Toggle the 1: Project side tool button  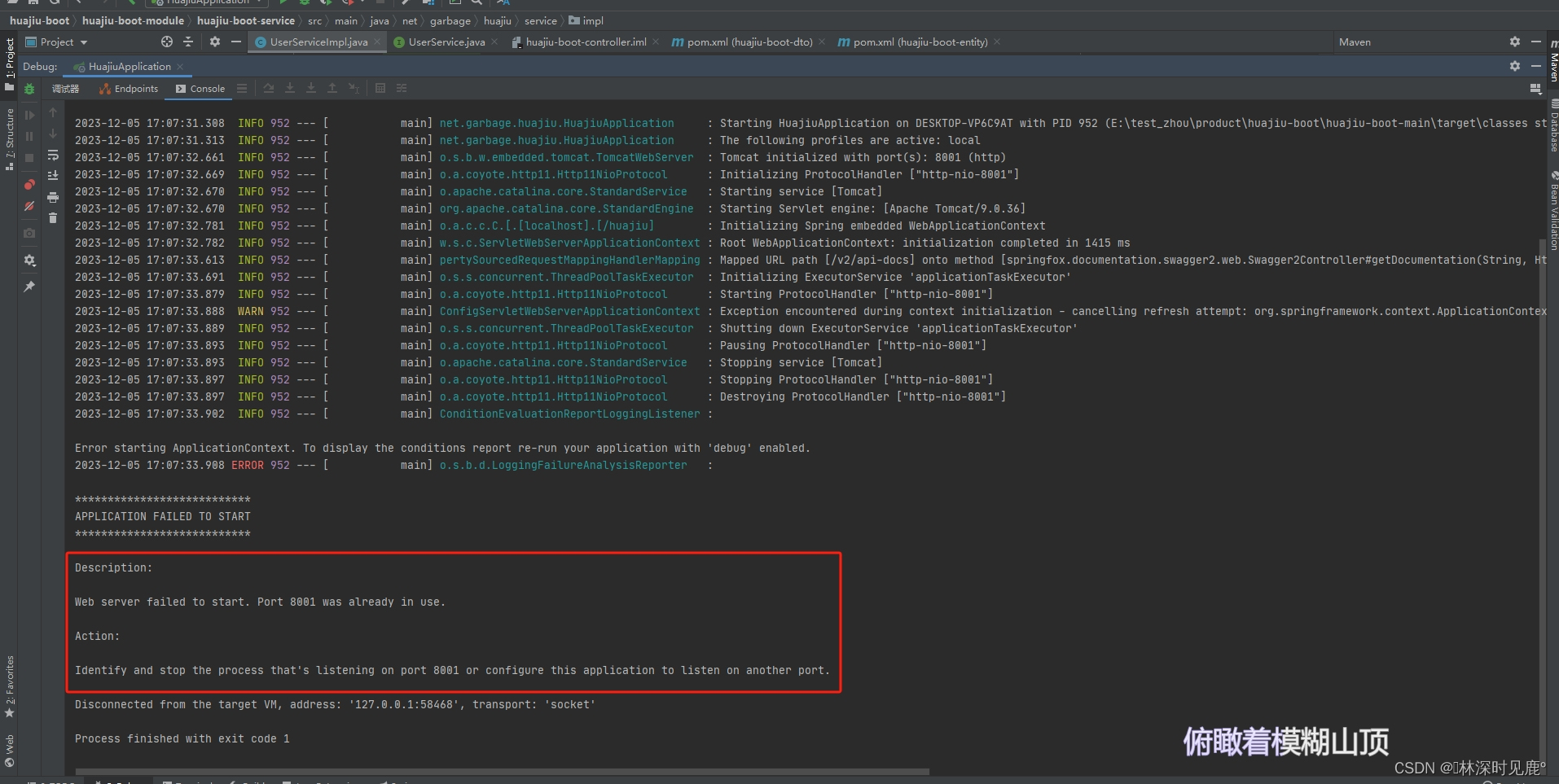10,64
